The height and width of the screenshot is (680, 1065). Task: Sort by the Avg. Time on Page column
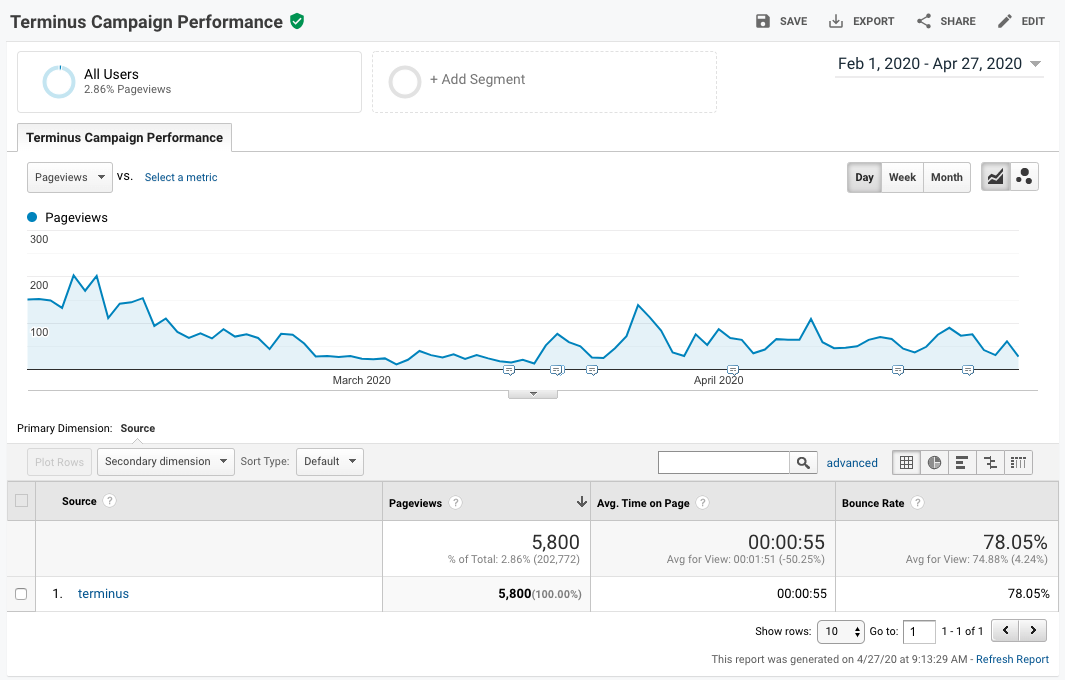[x=643, y=503]
